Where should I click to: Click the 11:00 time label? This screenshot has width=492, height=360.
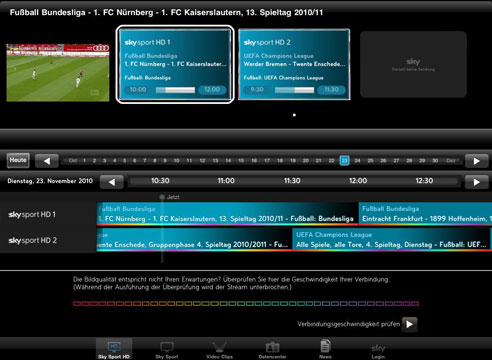pyautogui.click(x=226, y=181)
